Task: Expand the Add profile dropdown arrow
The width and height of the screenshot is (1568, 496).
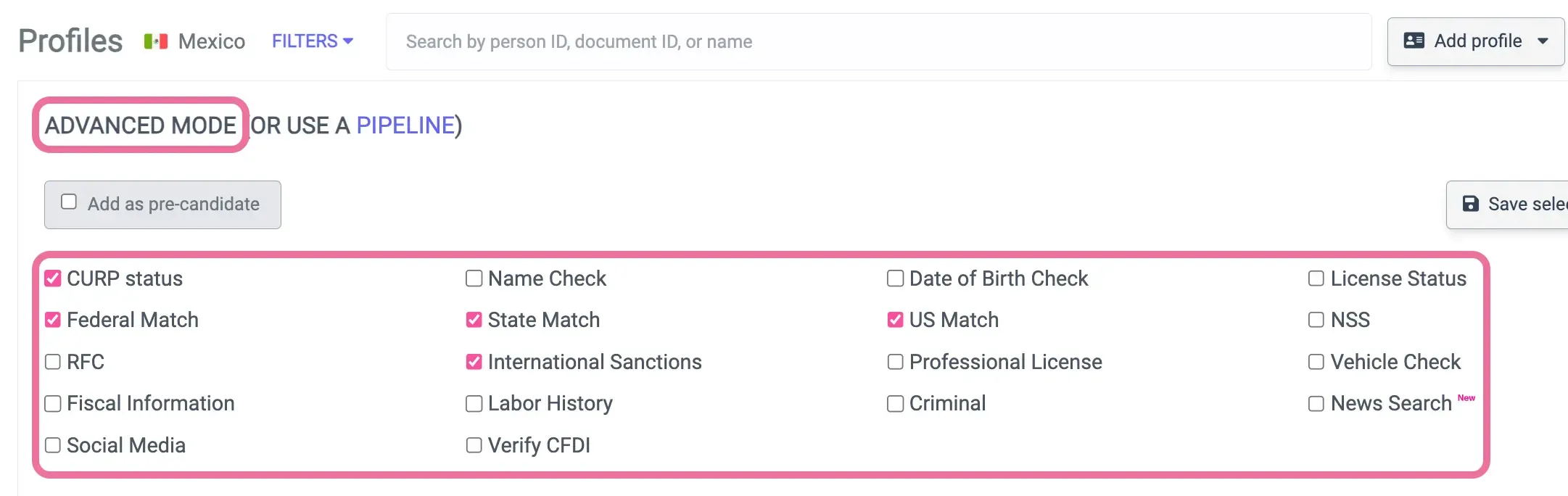Action: (1543, 41)
